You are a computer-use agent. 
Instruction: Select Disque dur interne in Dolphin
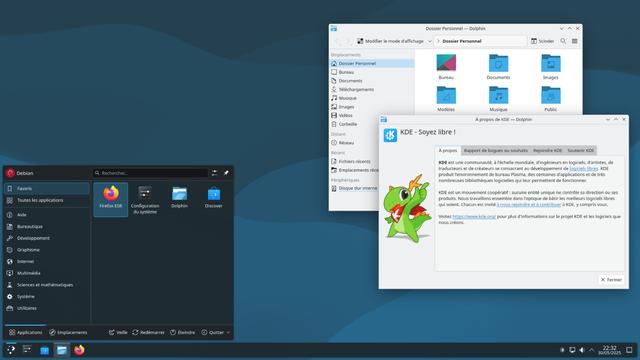tap(354, 188)
